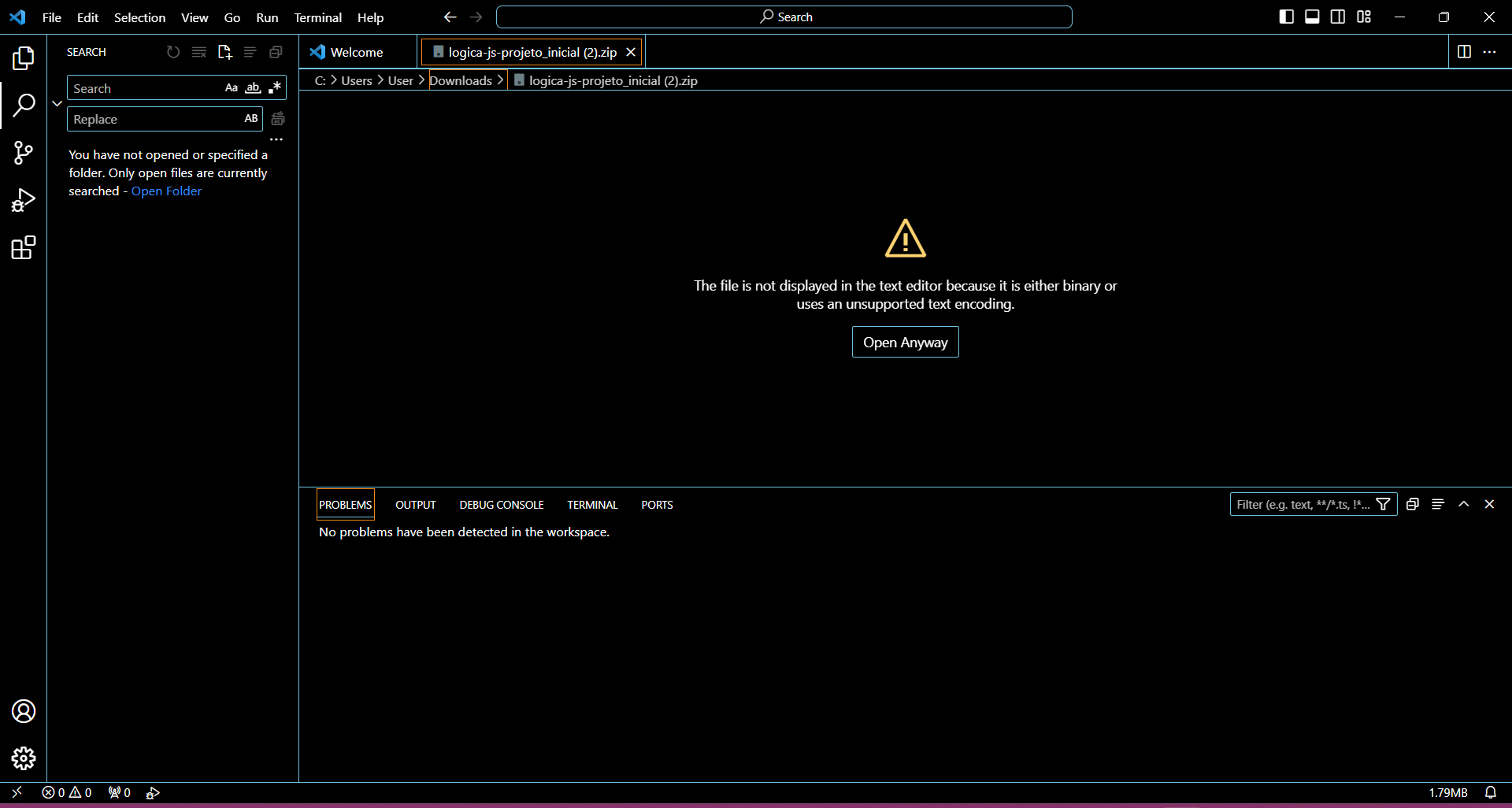This screenshot has width=1512, height=808.
Task: Expand the C: breadcrumb segment
Action: coord(320,80)
